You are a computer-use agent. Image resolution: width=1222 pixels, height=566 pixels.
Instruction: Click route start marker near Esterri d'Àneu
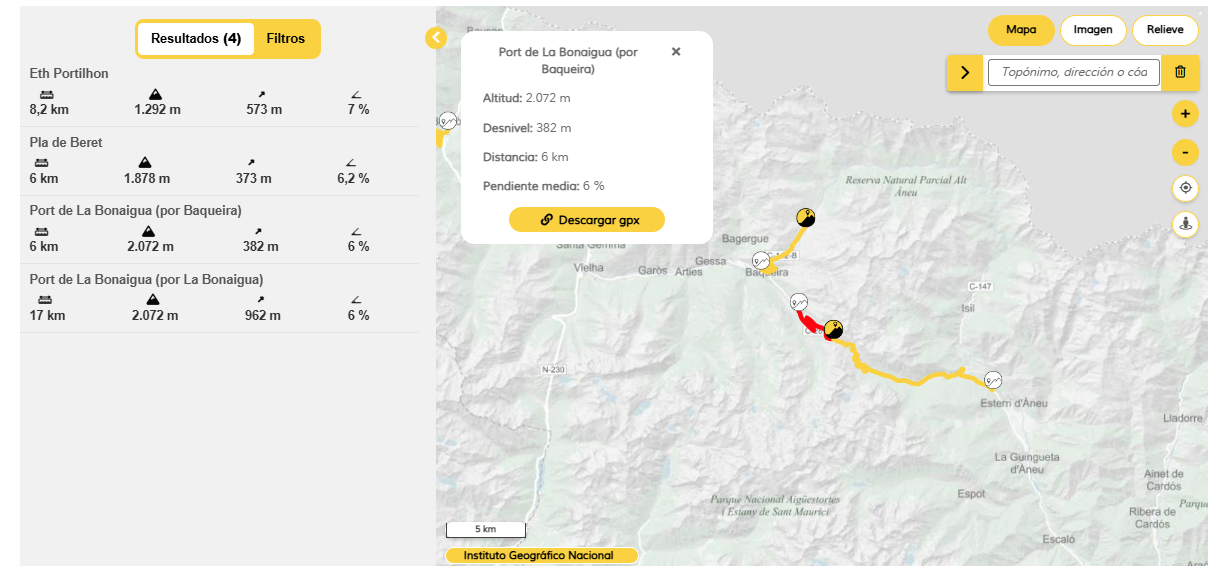point(993,380)
